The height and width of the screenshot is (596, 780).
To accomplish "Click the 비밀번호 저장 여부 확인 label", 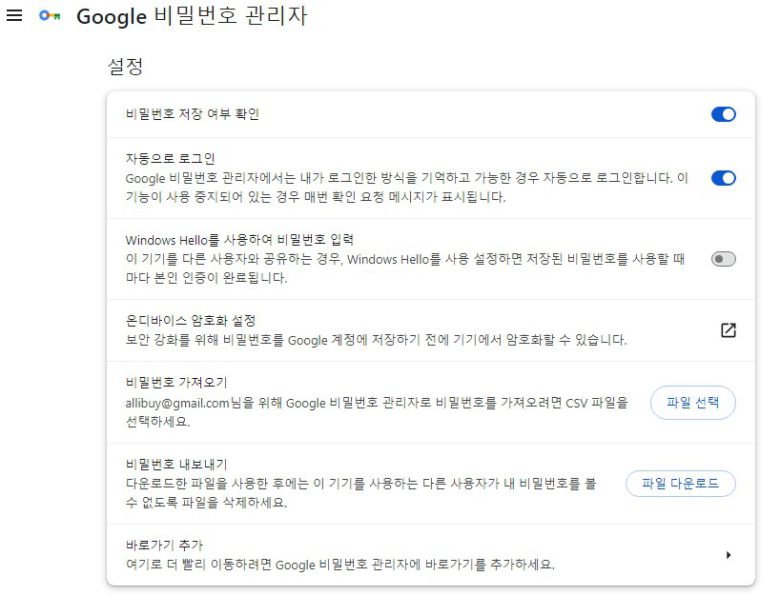I will coord(192,115).
